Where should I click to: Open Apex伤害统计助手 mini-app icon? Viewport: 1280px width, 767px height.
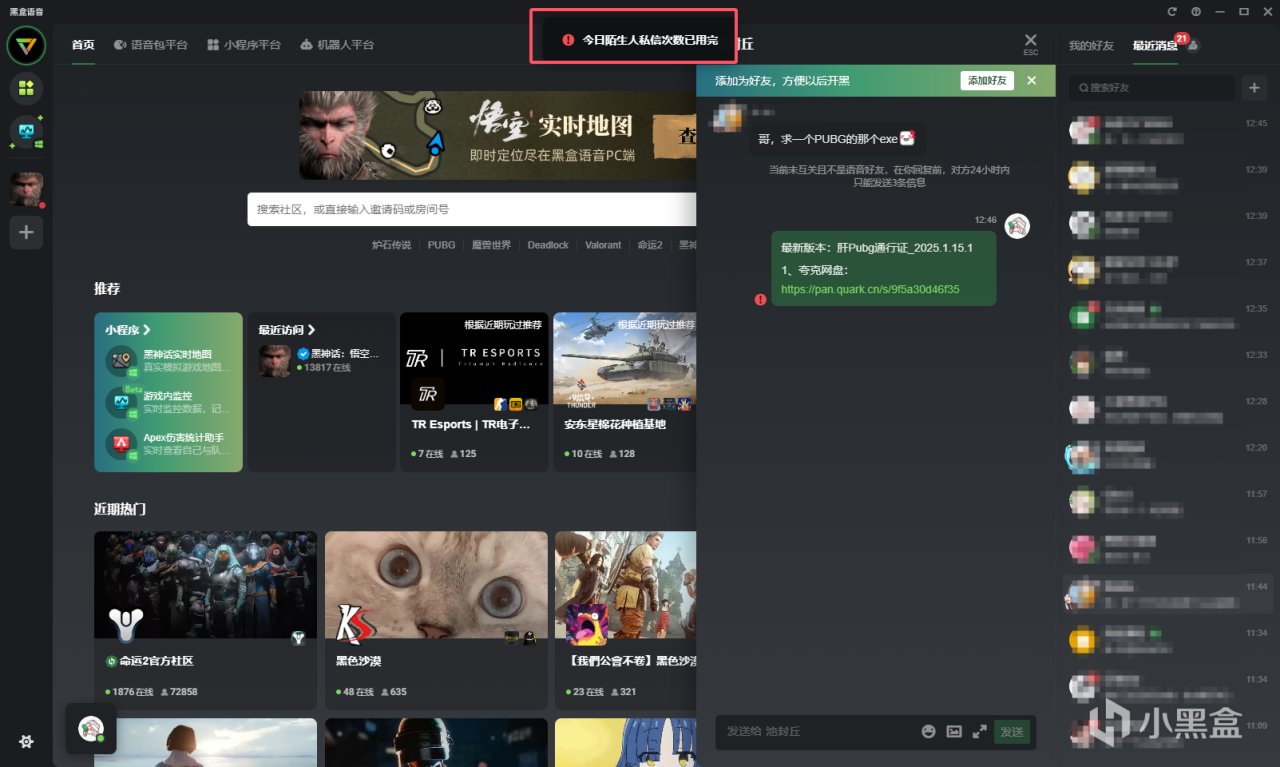click(x=123, y=443)
